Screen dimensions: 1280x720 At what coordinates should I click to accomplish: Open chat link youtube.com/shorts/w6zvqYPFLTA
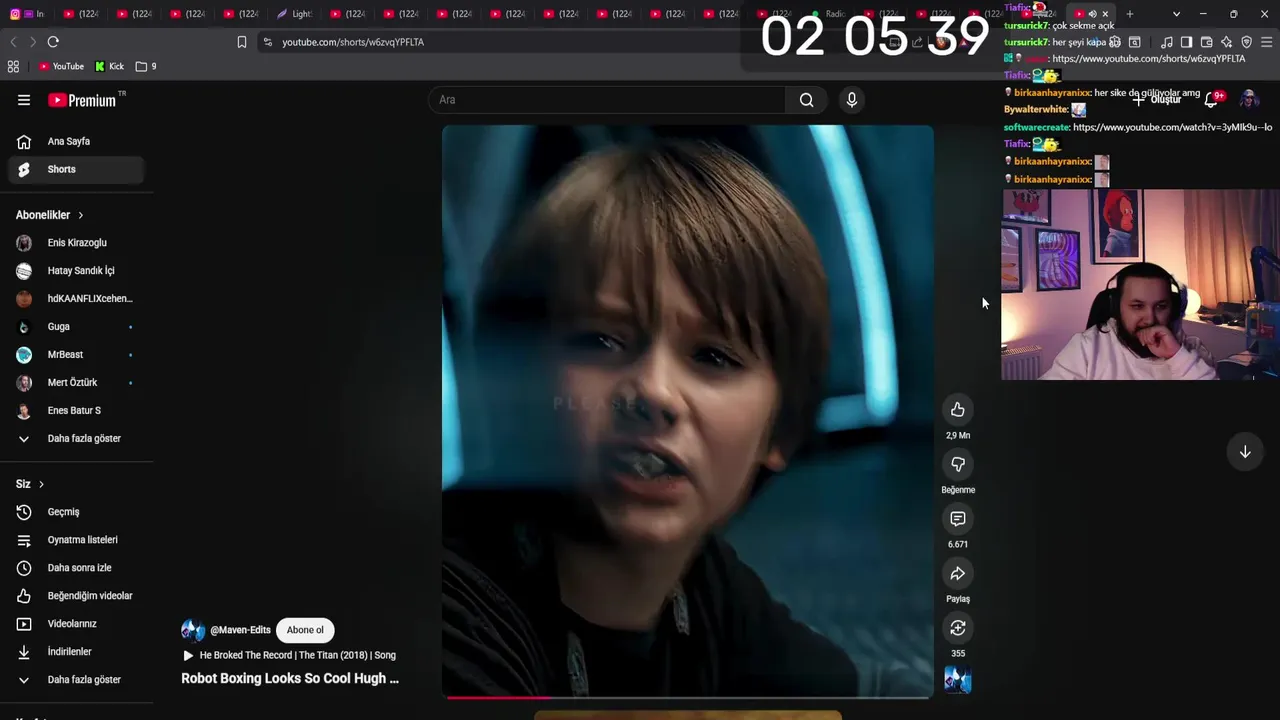pyautogui.click(x=1149, y=59)
